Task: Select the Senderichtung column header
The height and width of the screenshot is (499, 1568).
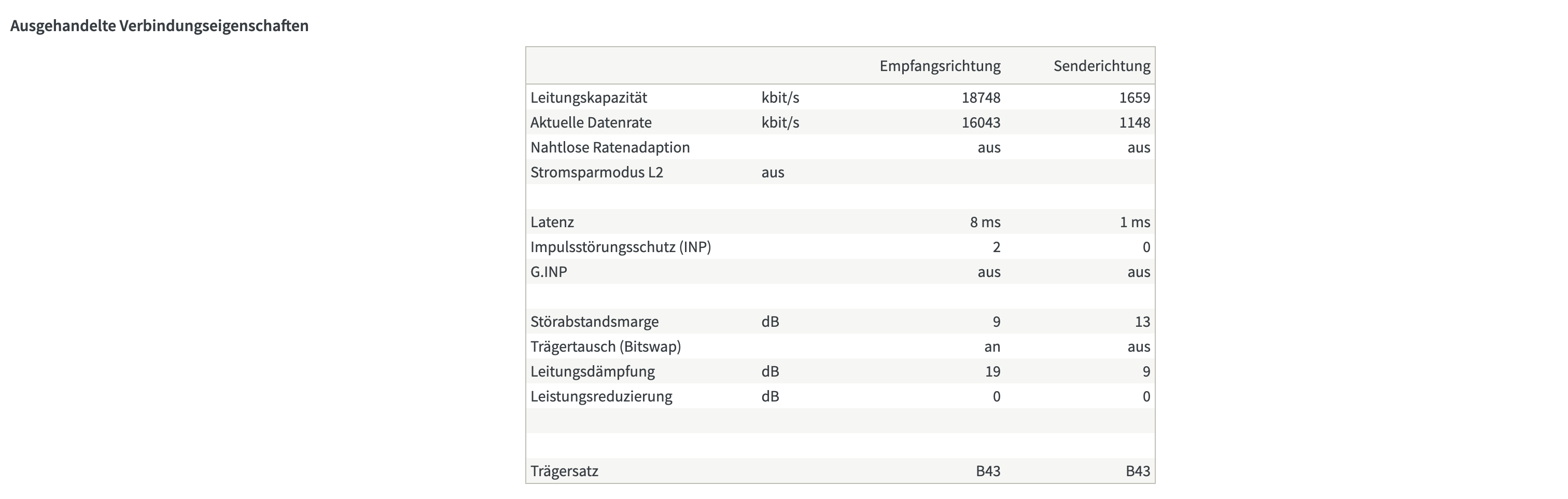Action: click(1102, 66)
